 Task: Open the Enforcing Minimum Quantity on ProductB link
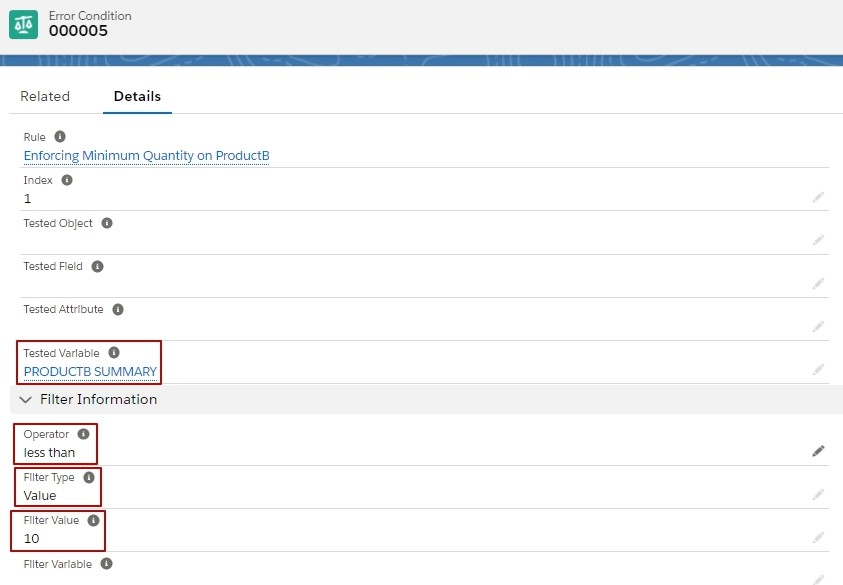[146, 155]
